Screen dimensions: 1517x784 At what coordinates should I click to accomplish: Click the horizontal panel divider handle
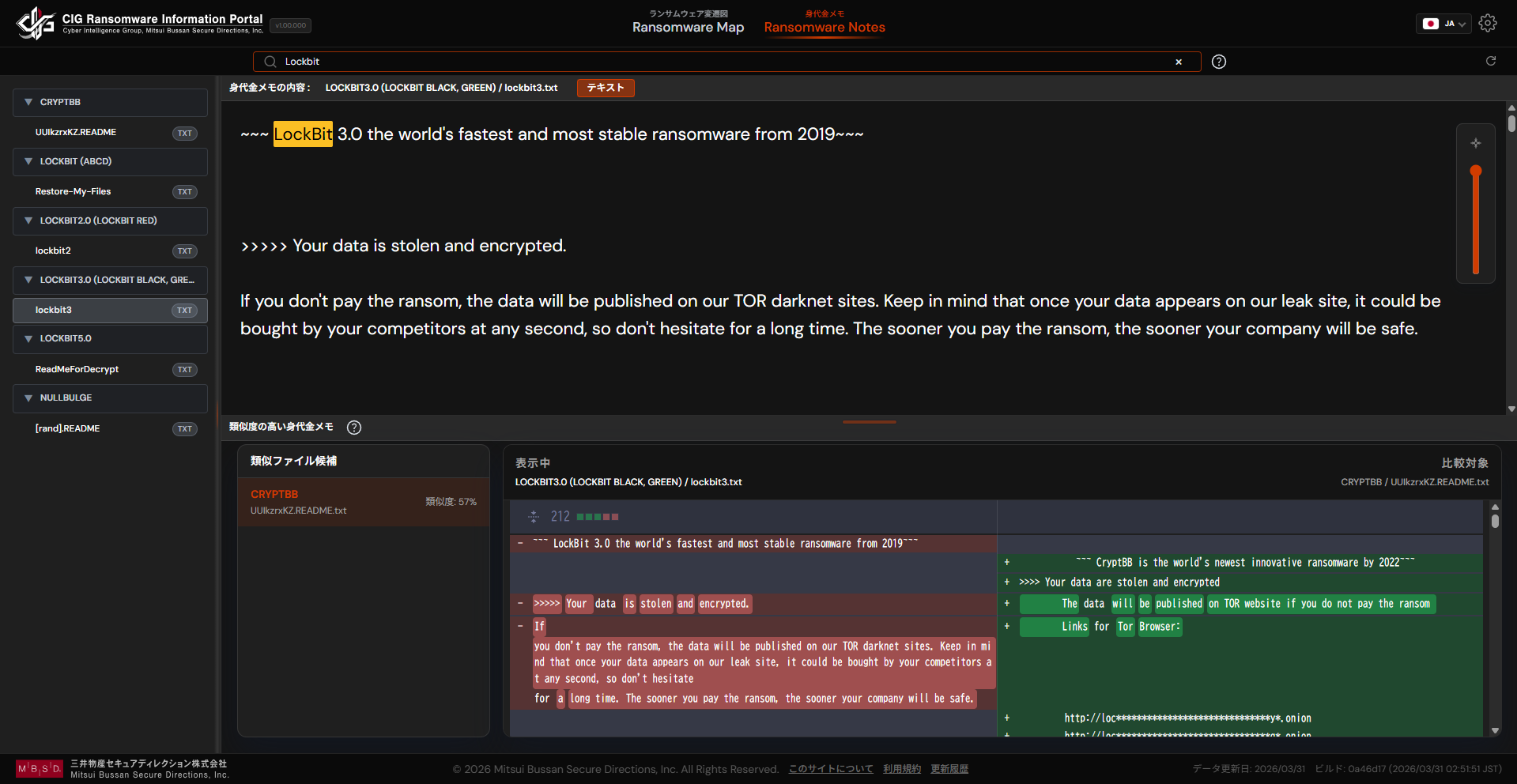[870, 422]
